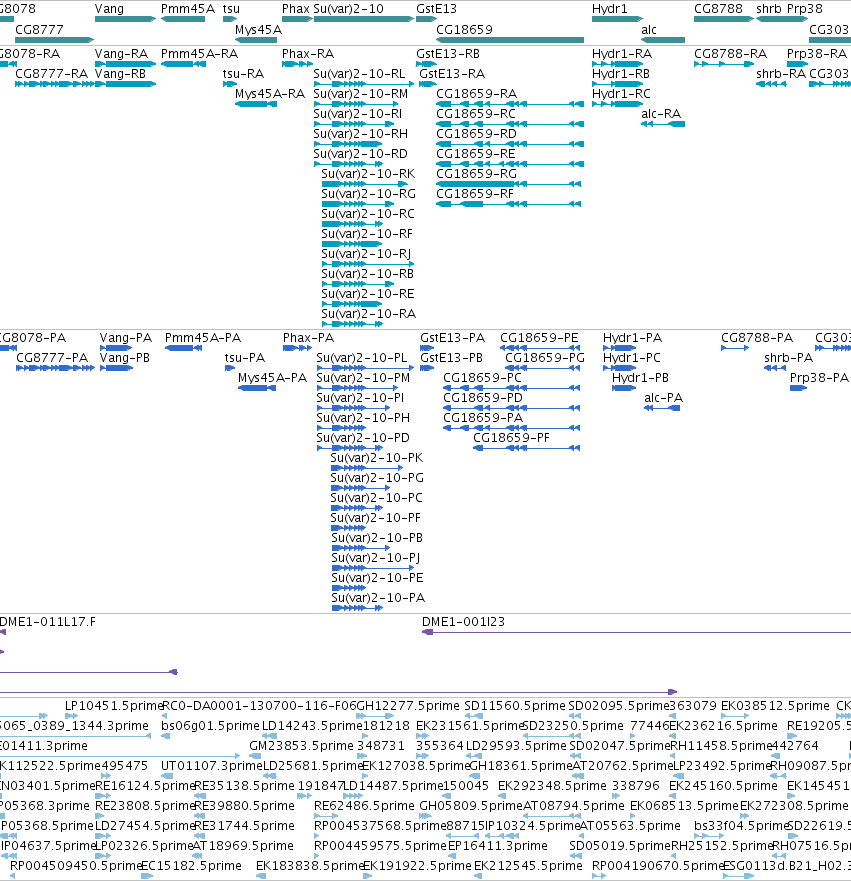Select the Su(var)2-10-PJ protein

pyautogui.click(x=373, y=568)
